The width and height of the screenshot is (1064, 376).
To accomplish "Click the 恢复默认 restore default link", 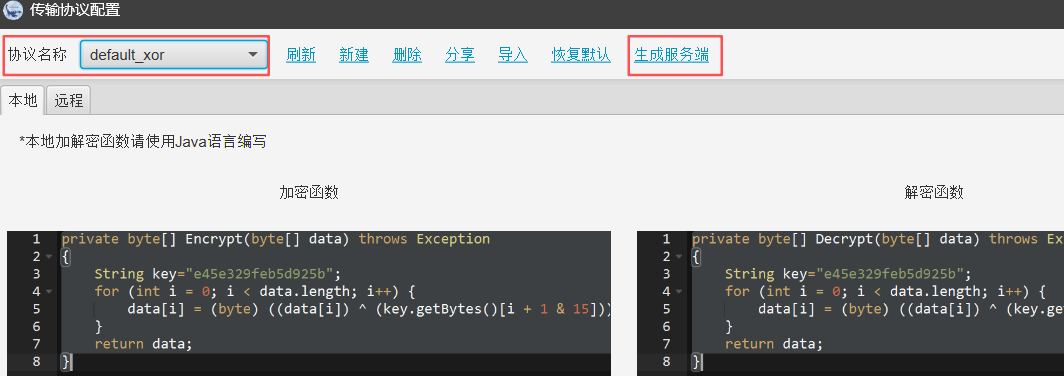I will pyautogui.click(x=581, y=55).
